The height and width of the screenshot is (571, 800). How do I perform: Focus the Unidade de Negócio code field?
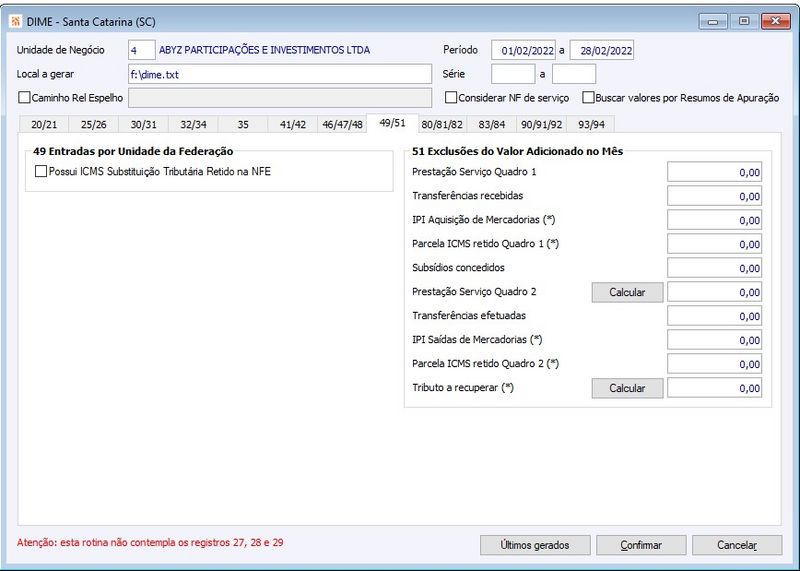coord(141,50)
